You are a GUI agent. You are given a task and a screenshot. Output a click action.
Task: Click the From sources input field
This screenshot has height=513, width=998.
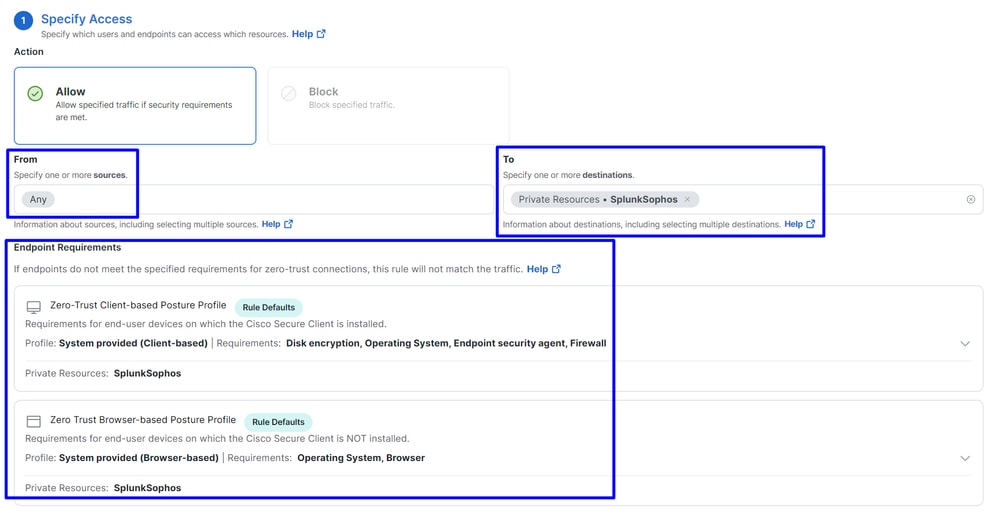pyautogui.click(x=254, y=199)
